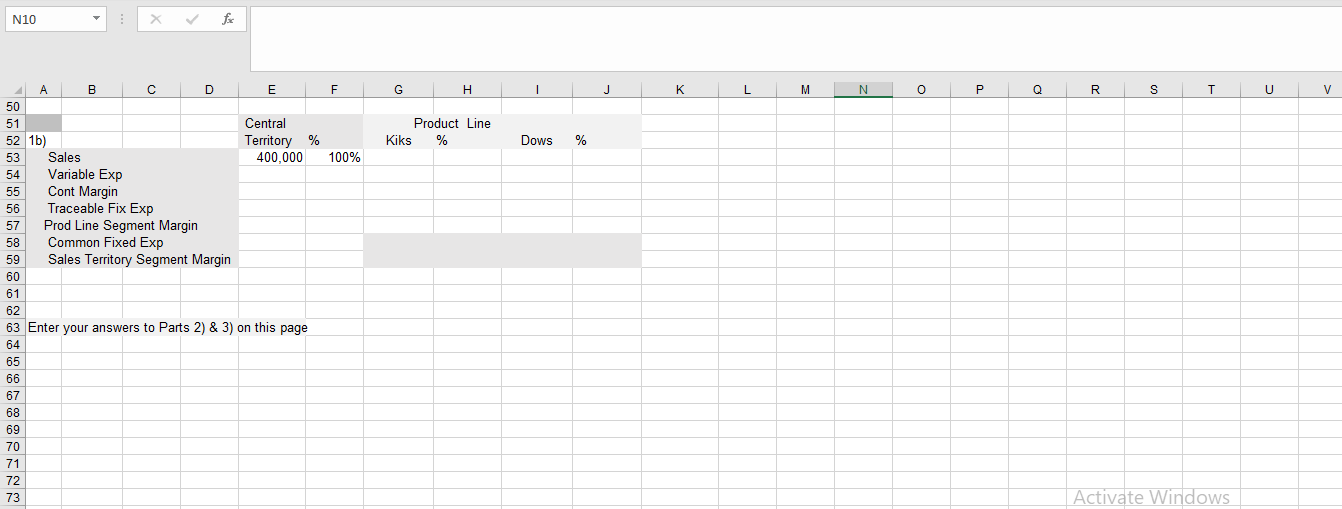
Task: Click into the formula bar input area
Action: [795, 39]
